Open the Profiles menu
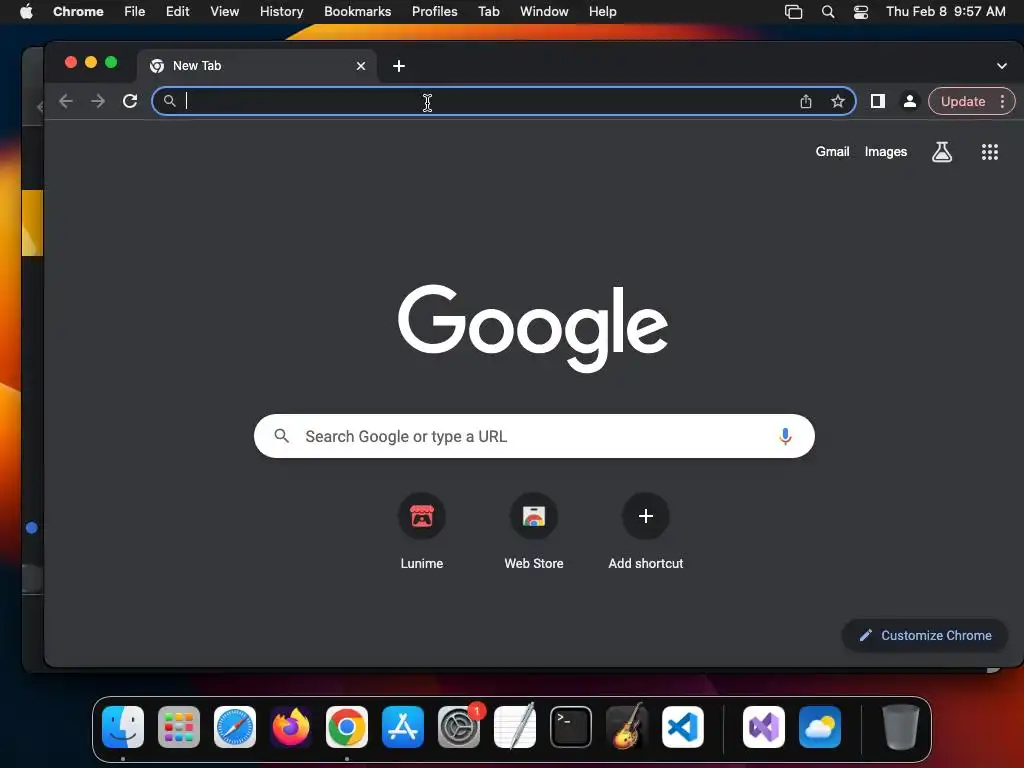 (x=434, y=11)
